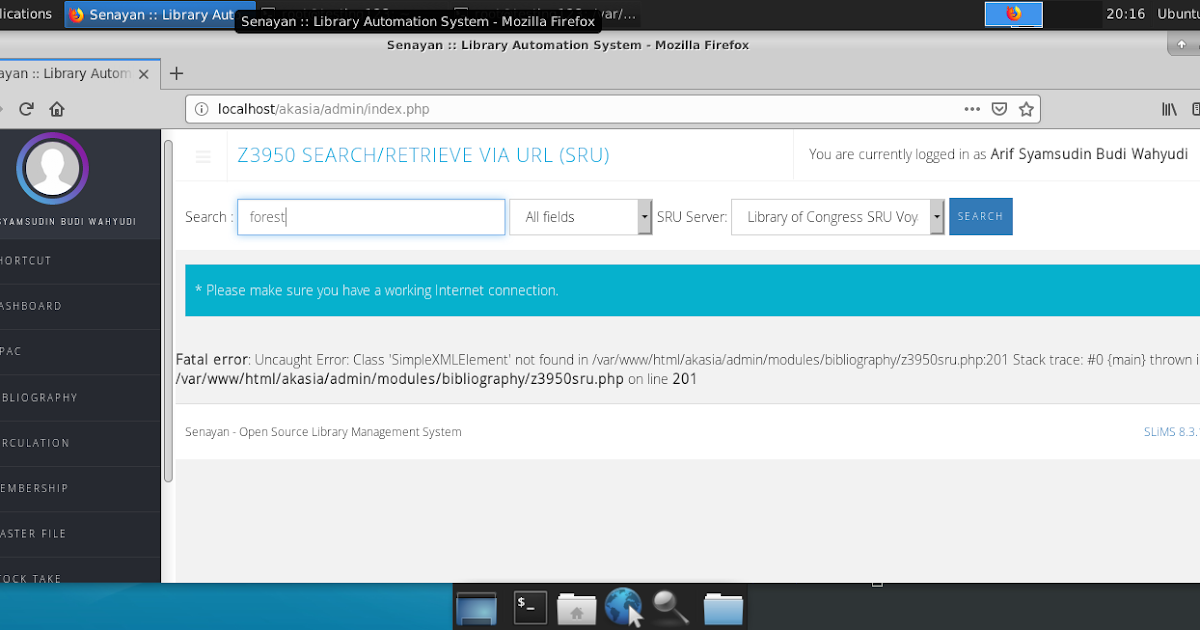The height and width of the screenshot is (630, 1200).
Task: Bookmark this page with the star icon
Action: click(1025, 109)
